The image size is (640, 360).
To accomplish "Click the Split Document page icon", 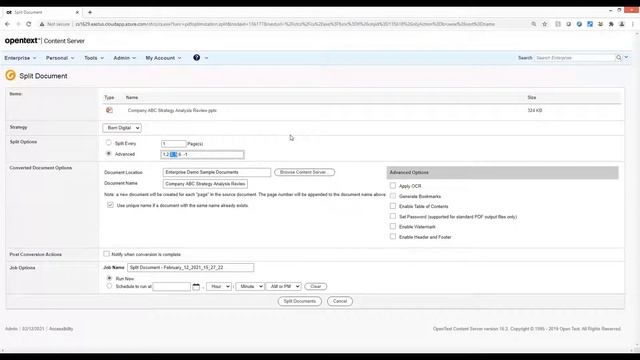I will [x=11, y=76].
